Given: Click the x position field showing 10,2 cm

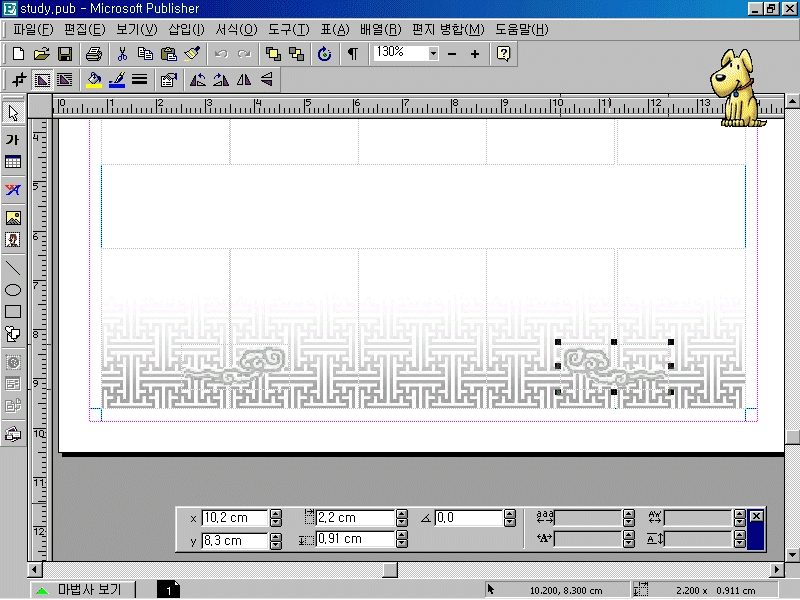Looking at the screenshot, I should (234, 518).
